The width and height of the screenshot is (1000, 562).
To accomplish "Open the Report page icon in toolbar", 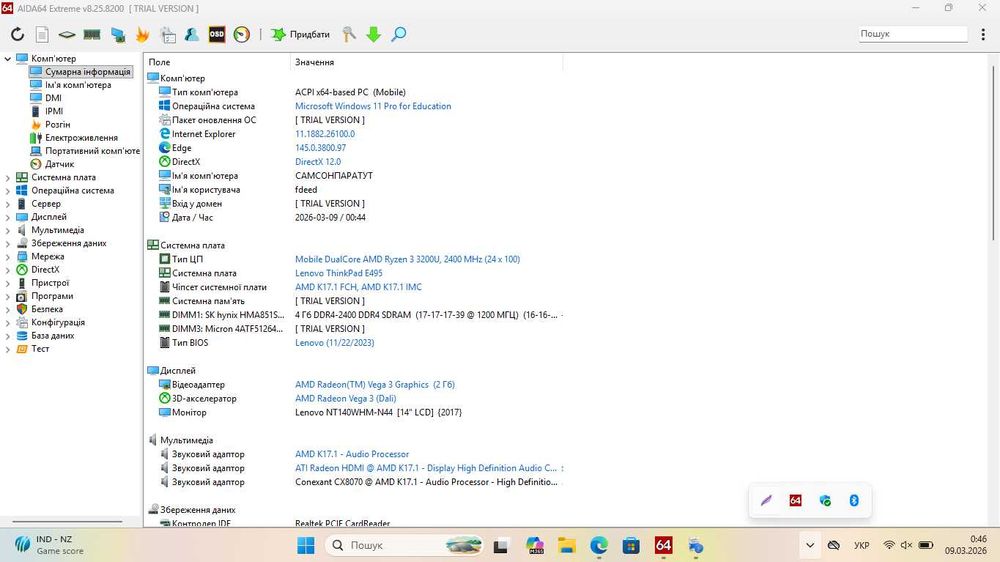I will coord(42,34).
